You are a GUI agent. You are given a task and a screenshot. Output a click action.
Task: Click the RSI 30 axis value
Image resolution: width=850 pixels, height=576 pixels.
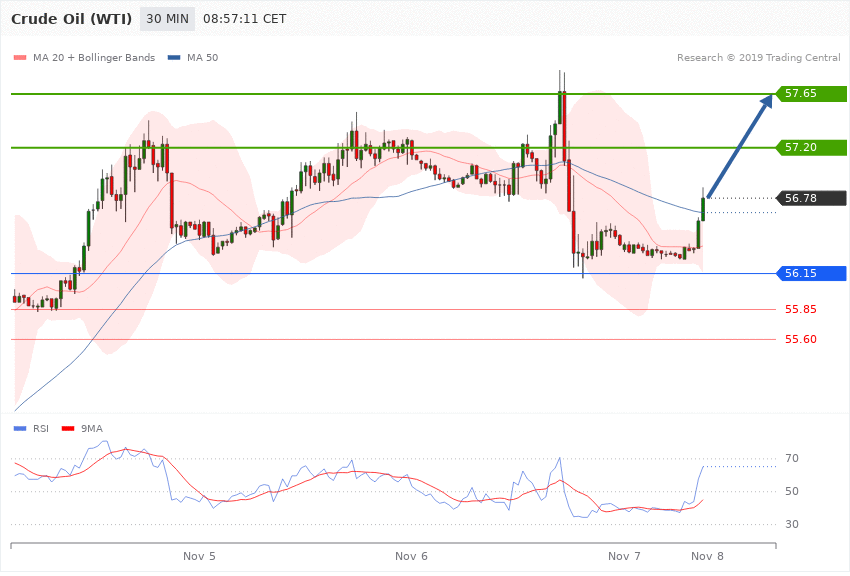click(792, 525)
